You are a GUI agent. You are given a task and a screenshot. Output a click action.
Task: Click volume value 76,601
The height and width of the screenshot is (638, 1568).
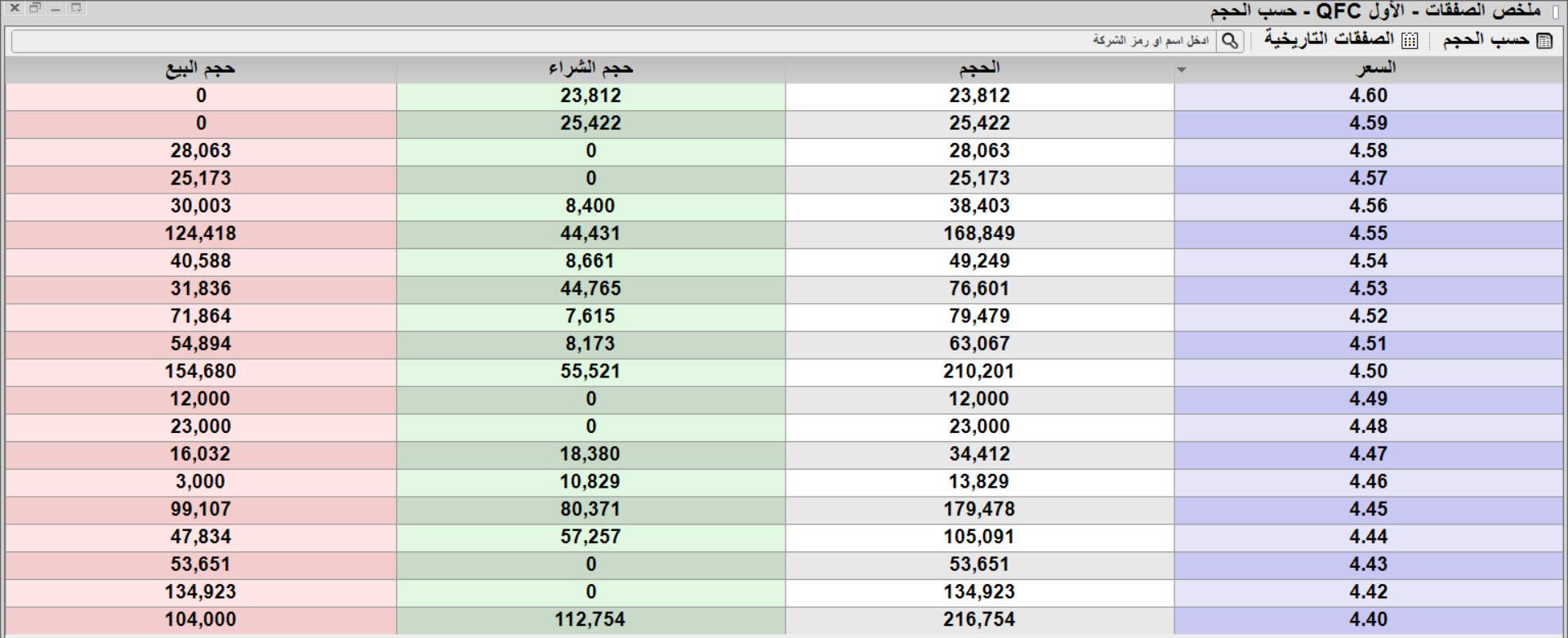[979, 289]
